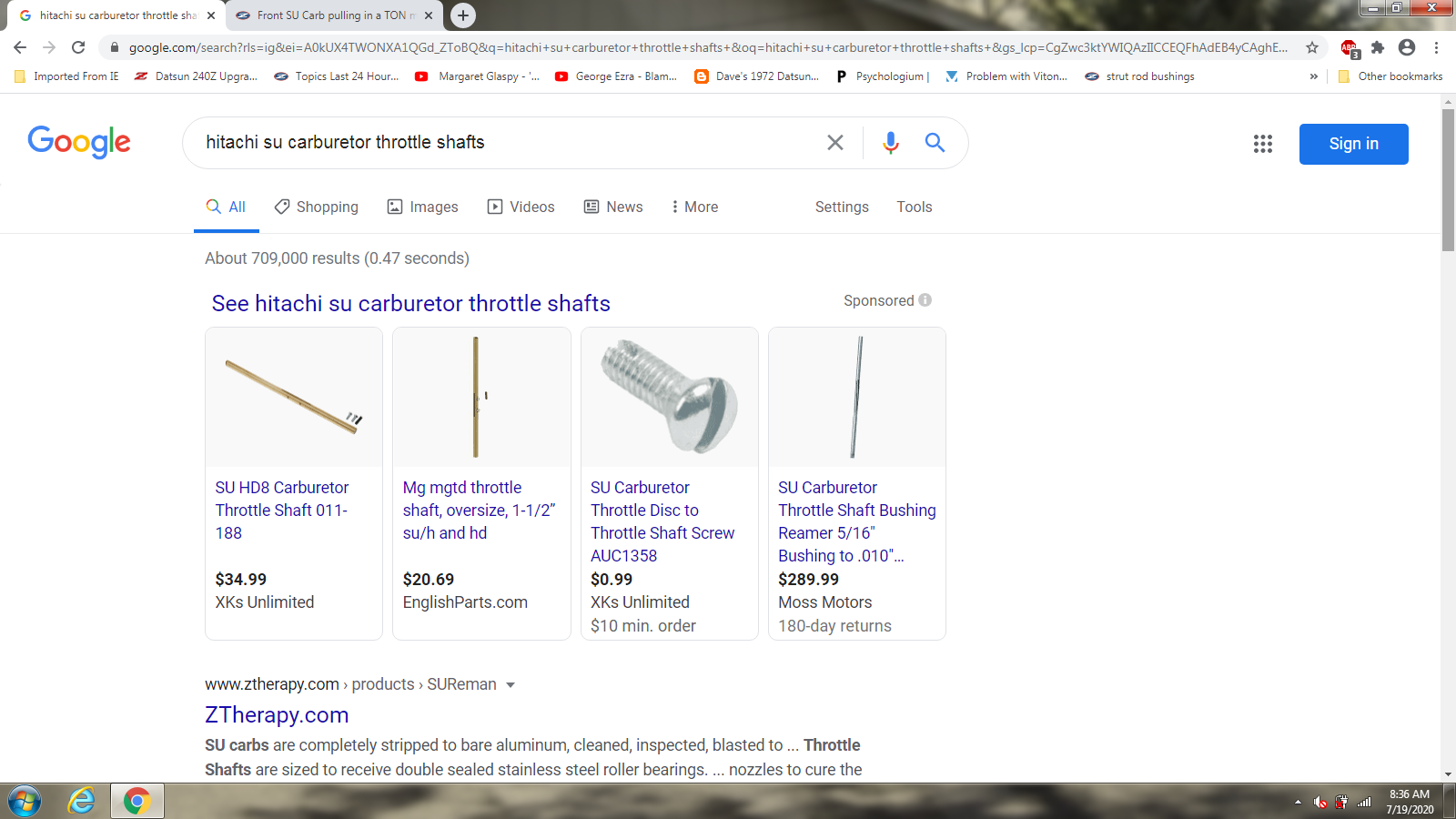
Task: Click the blue magnifier search button
Action: click(x=935, y=142)
